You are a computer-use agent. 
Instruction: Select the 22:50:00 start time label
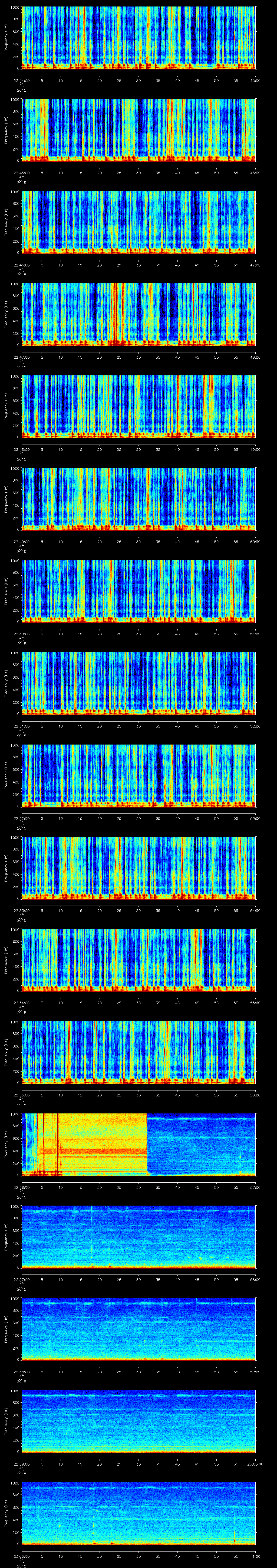tap(22, 634)
